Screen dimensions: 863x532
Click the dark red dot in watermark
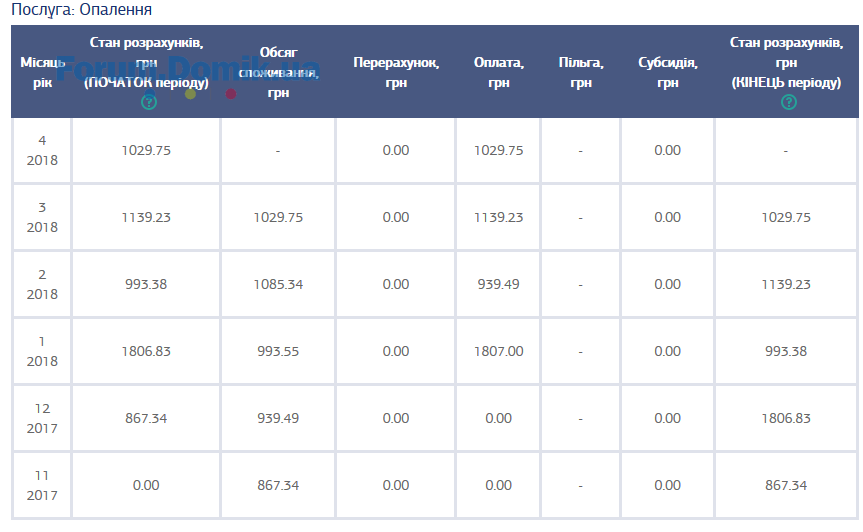(x=231, y=94)
